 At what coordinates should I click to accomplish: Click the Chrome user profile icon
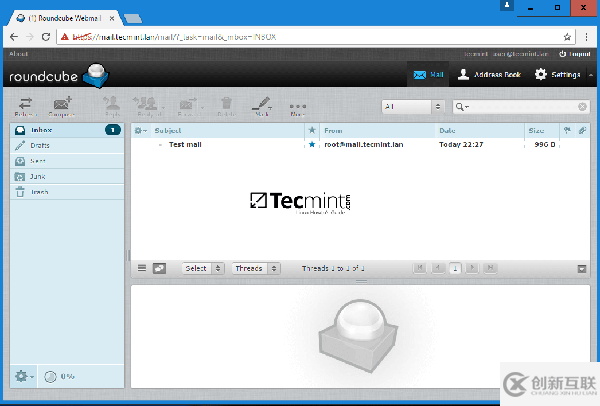[507, 5]
